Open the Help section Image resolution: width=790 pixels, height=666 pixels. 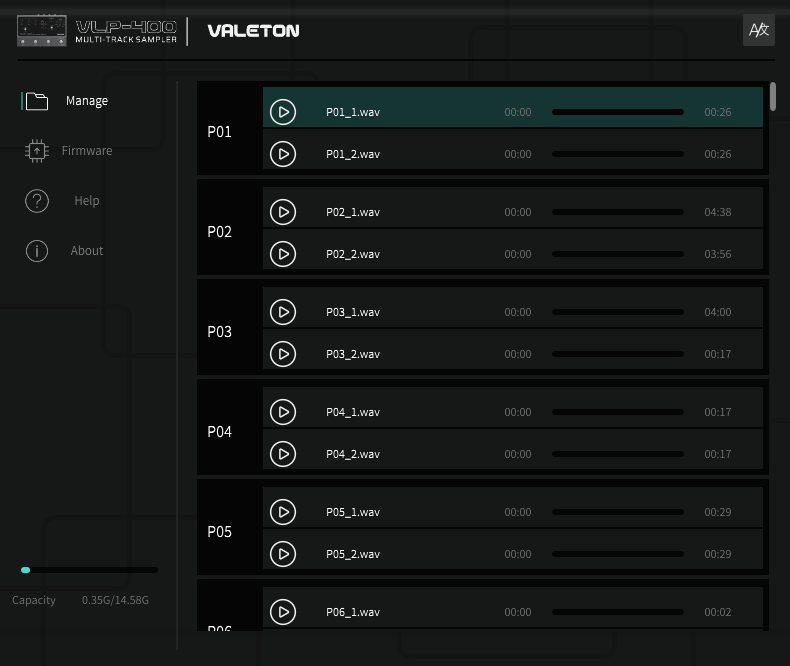click(87, 201)
